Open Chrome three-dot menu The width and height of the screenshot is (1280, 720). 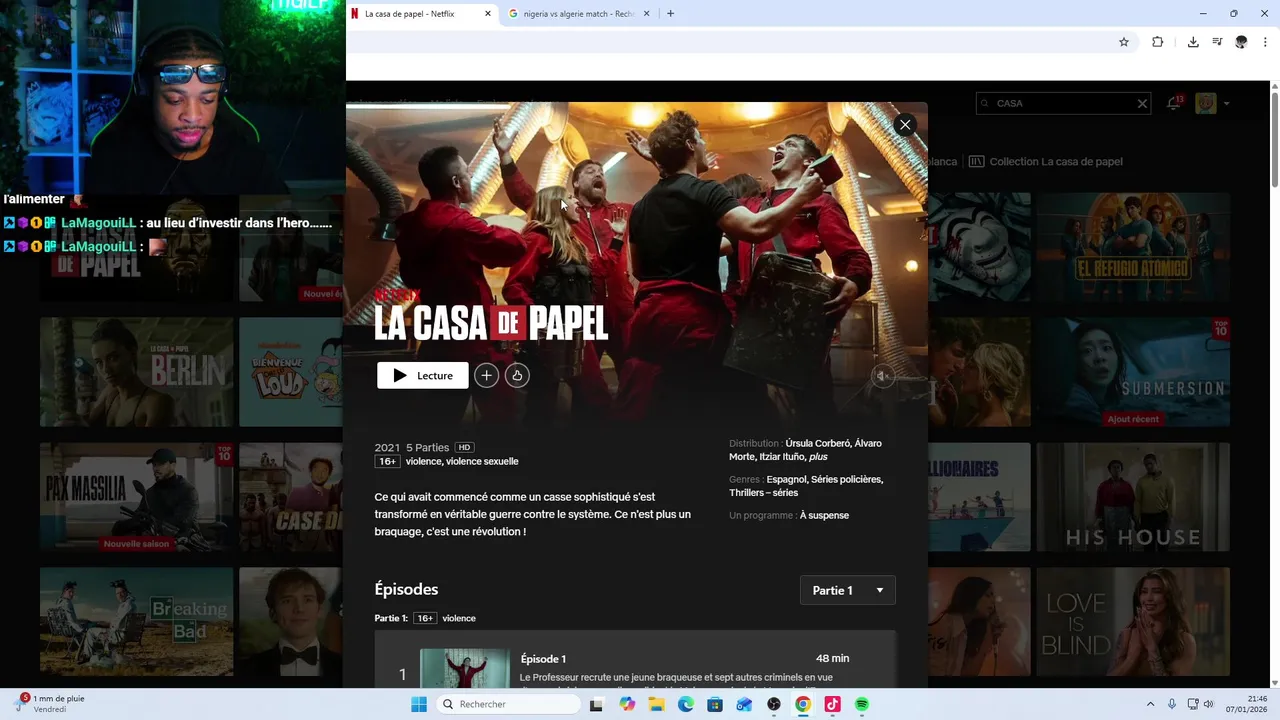pyautogui.click(x=1265, y=42)
